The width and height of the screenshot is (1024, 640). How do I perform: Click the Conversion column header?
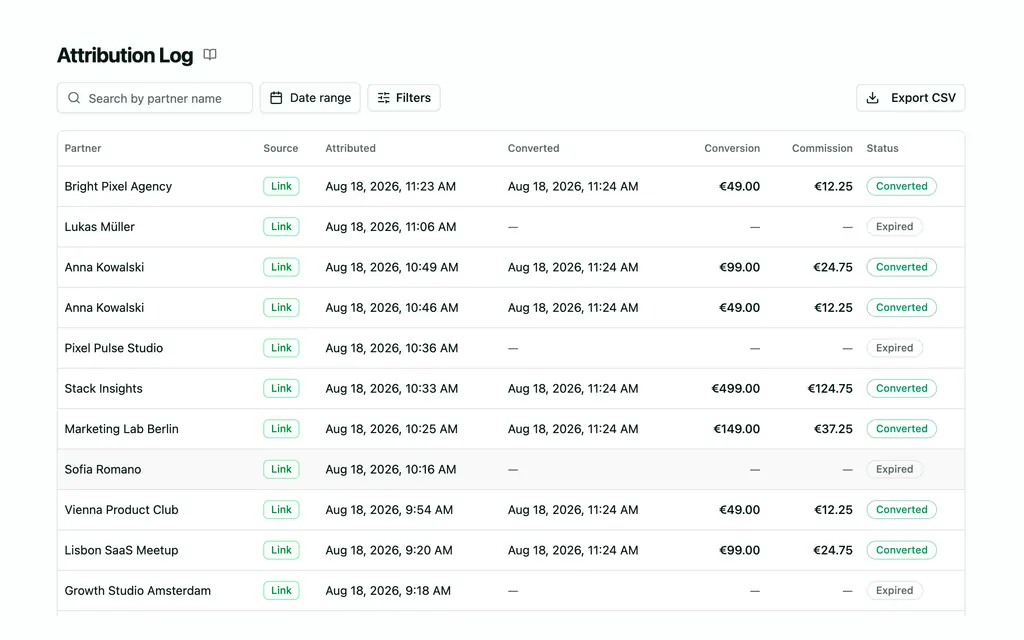coord(732,148)
